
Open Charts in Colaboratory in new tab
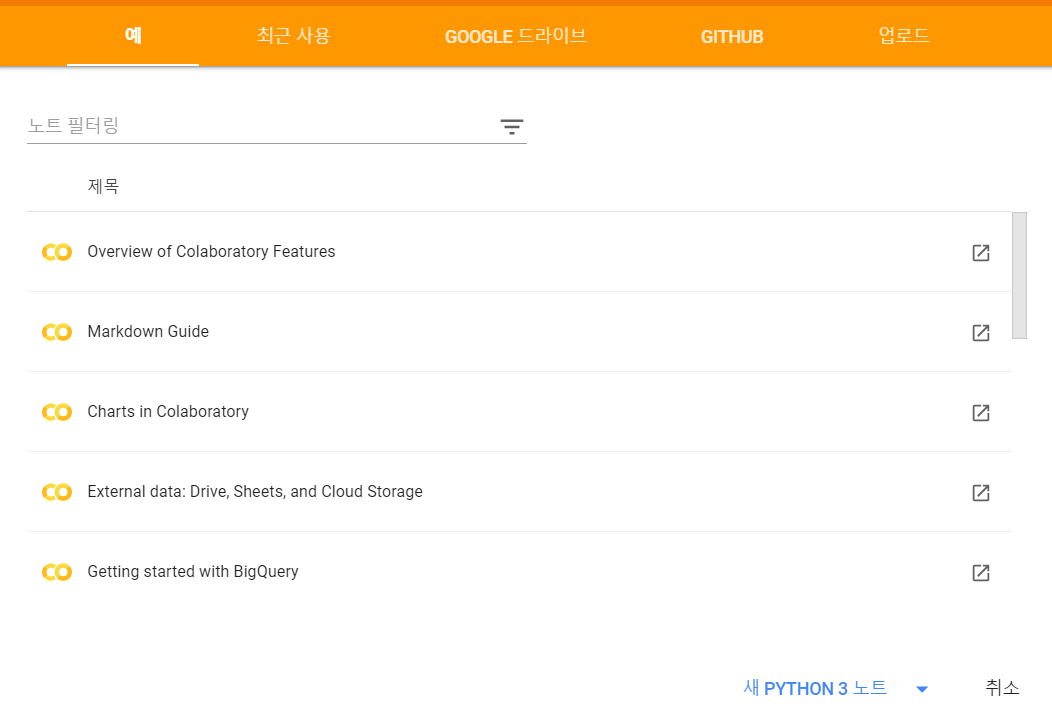tap(981, 412)
